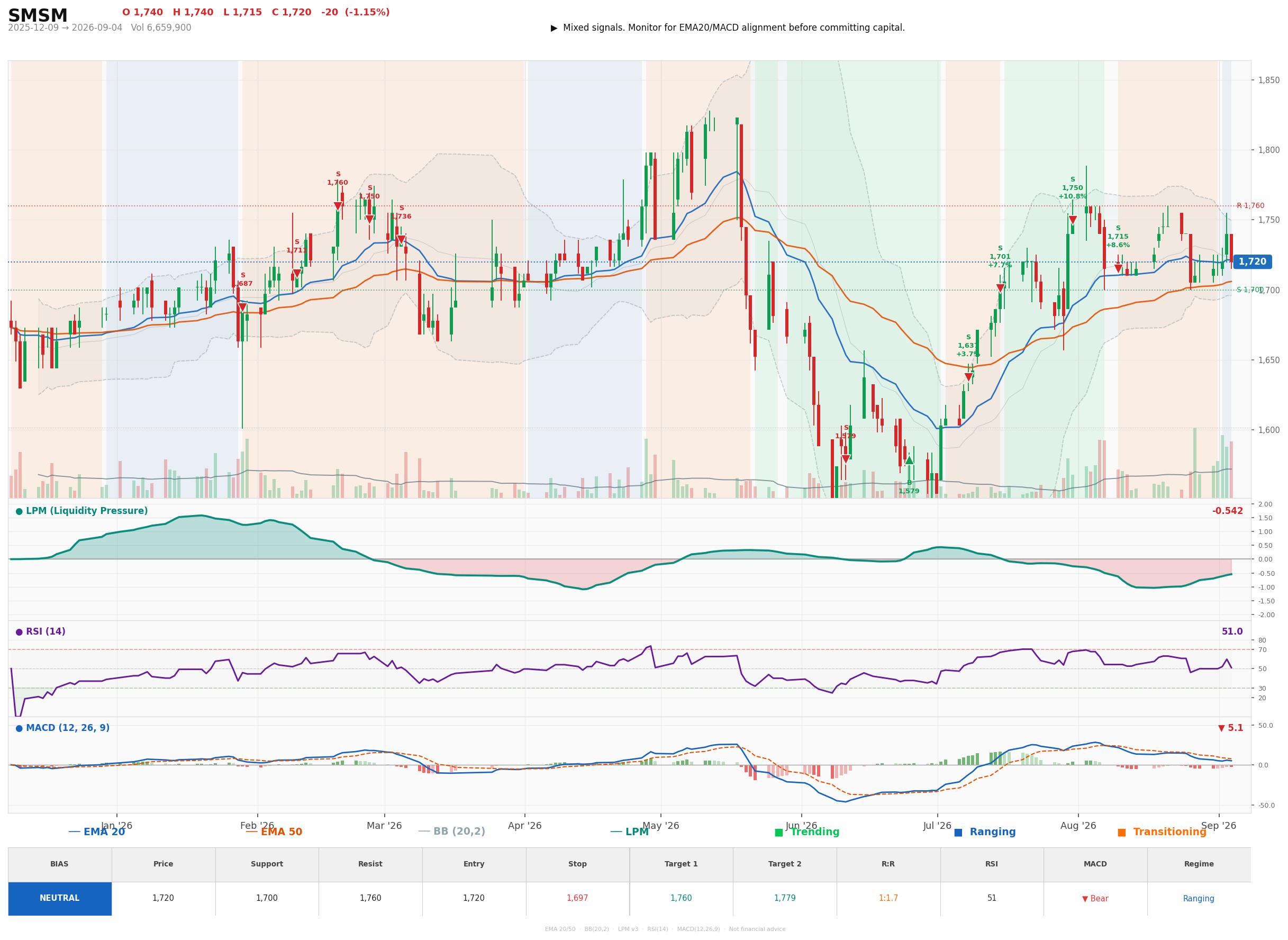Click the RSI value 51.0 in RSI panel
Viewport: 1288px width, 940px height.
pyautogui.click(x=1232, y=631)
